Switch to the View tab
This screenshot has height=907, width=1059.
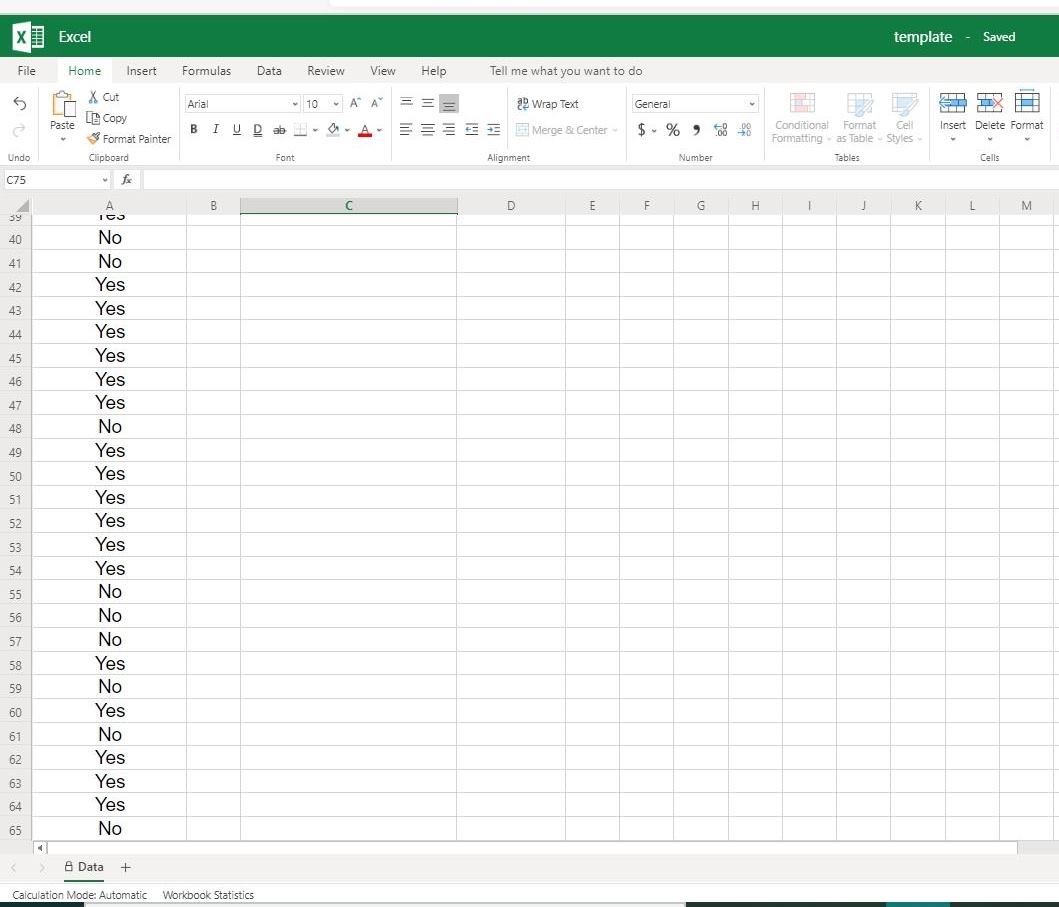pos(382,71)
